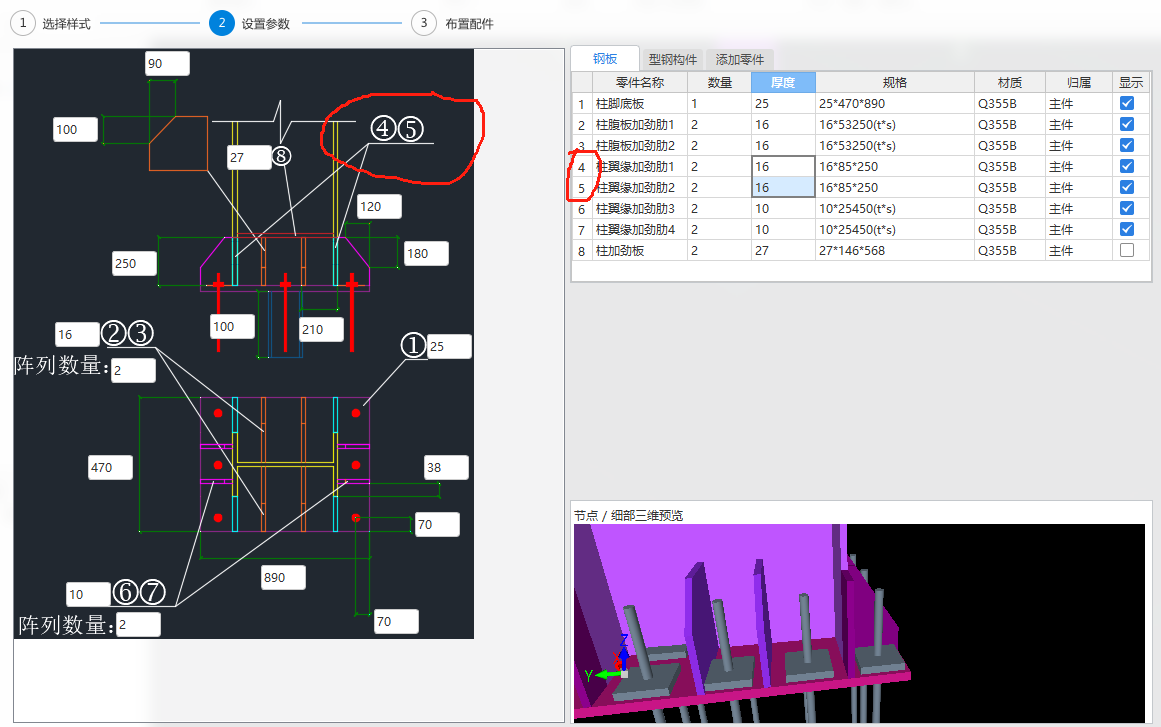Click the 3D node preview viewport
The height and width of the screenshot is (727, 1161).
pyautogui.click(x=859, y=623)
